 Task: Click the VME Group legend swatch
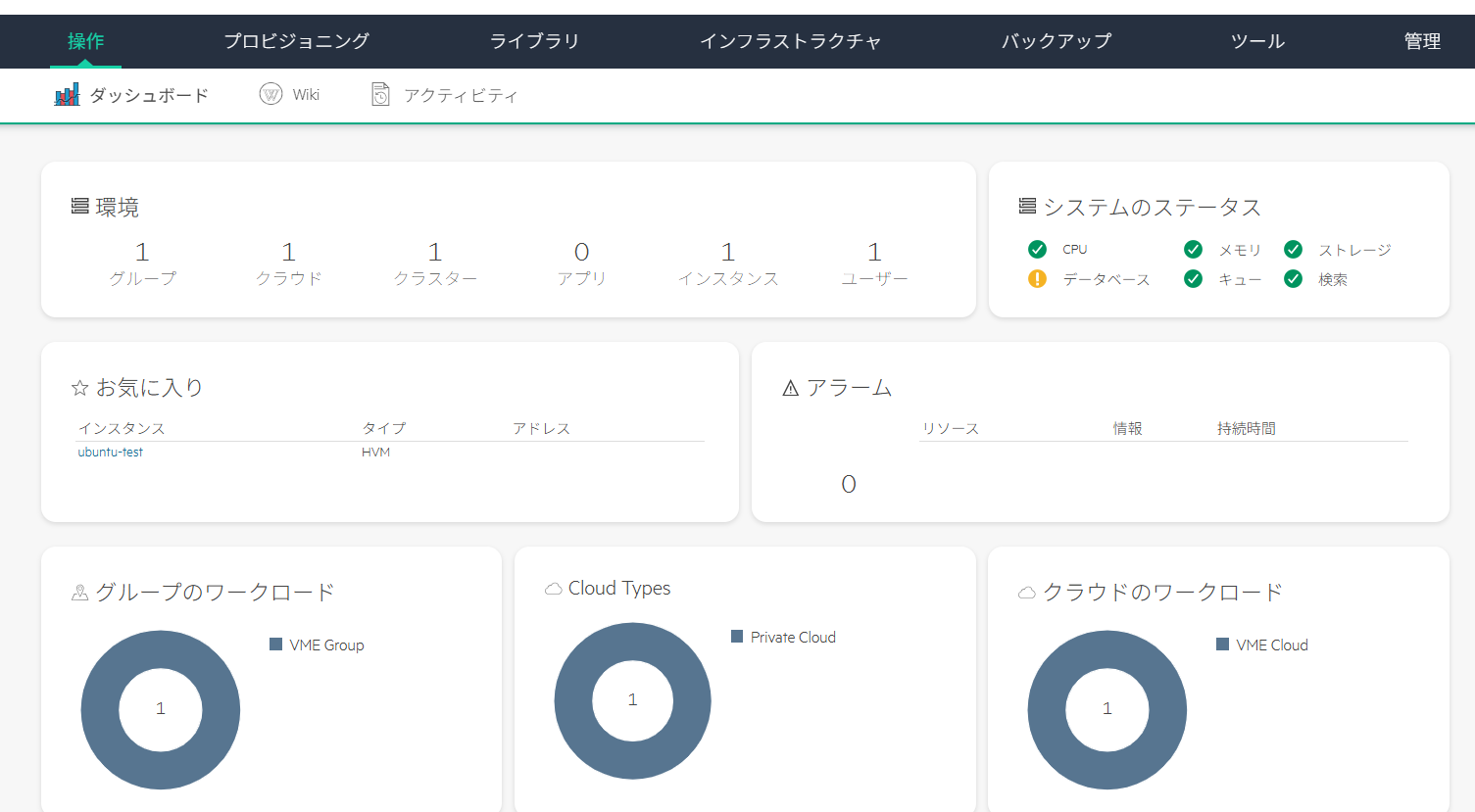(x=276, y=644)
